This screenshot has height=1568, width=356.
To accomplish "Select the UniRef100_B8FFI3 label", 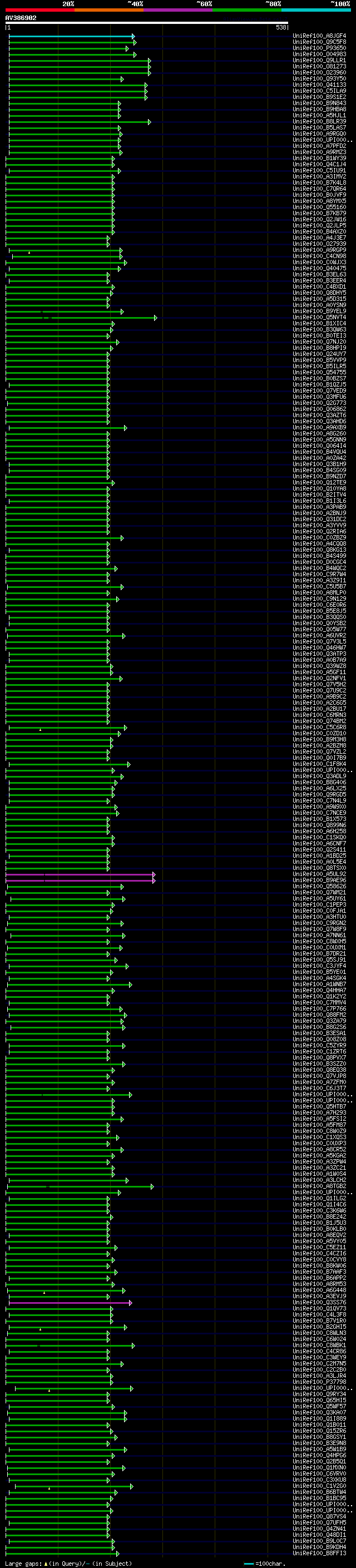I will 319,1554.
